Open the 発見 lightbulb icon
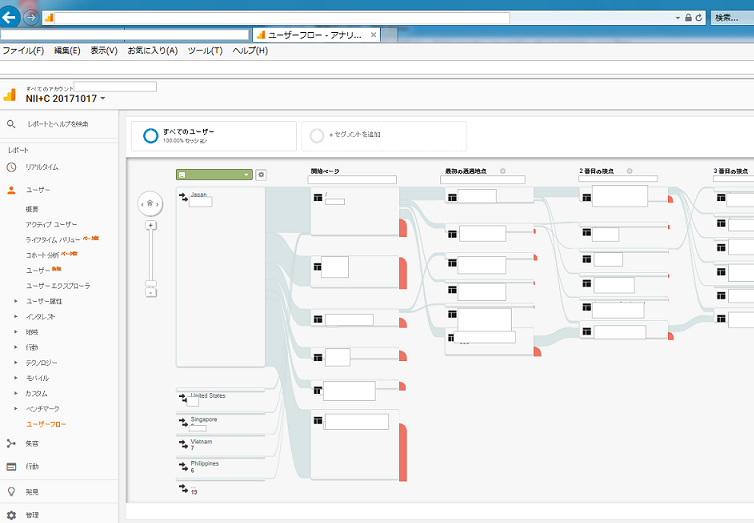This screenshot has height=523, width=754. coord(11,491)
